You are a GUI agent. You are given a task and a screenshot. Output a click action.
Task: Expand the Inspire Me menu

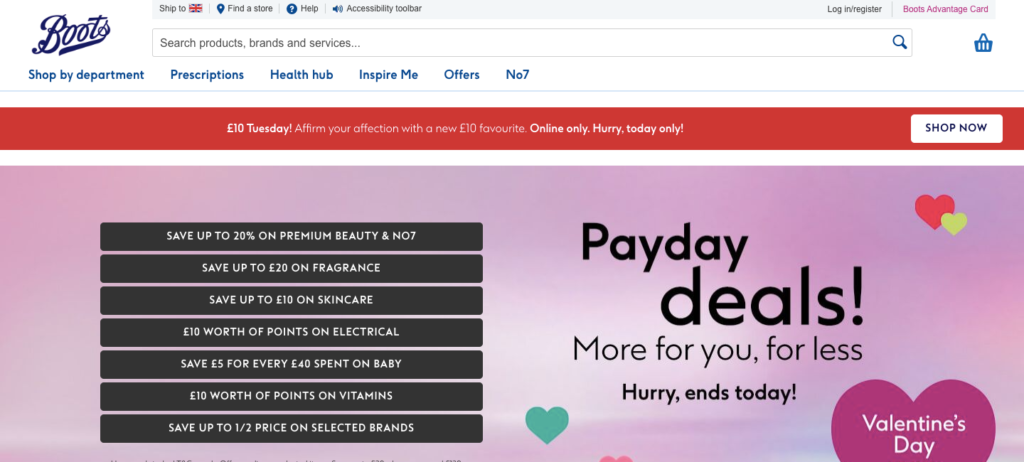[x=388, y=75]
